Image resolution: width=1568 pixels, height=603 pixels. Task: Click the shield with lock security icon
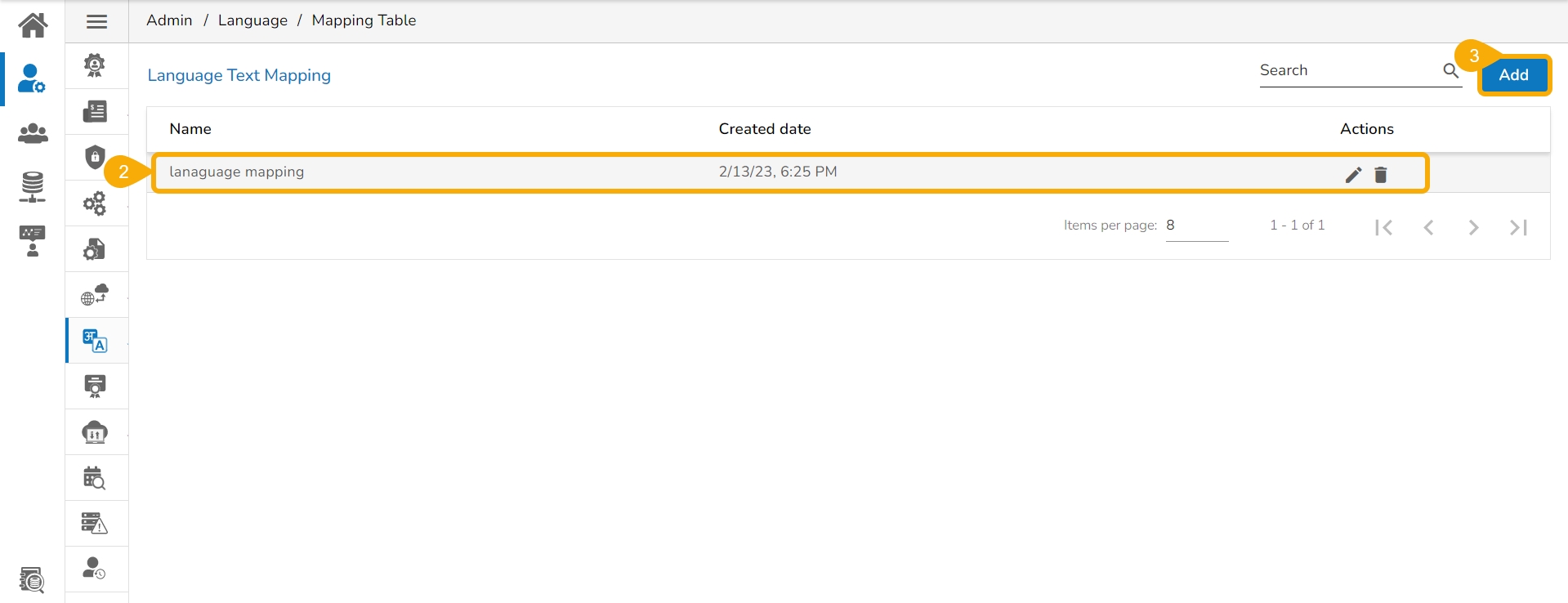coord(95,157)
